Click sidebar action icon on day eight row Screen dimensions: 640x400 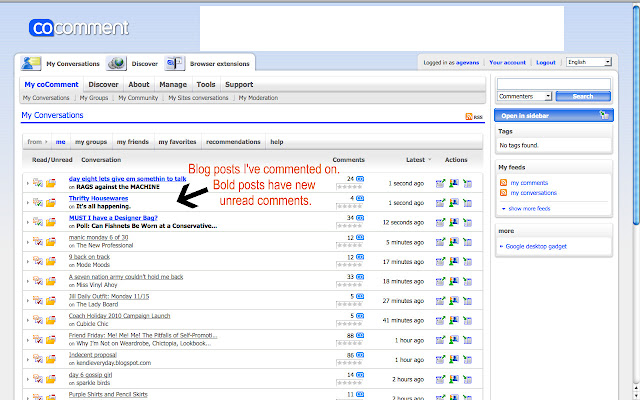[468, 184]
